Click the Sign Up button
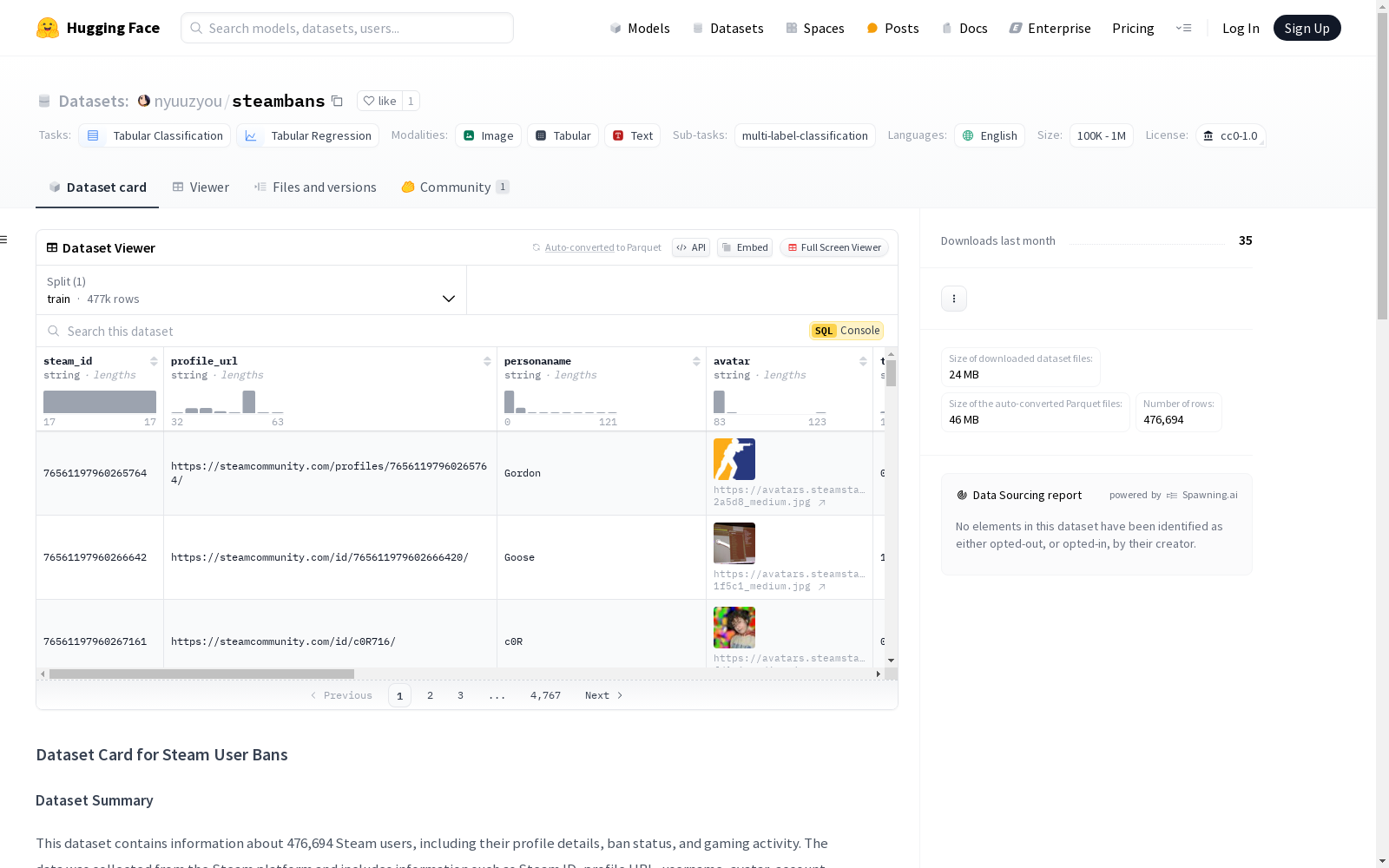The width and height of the screenshot is (1389, 868). pos(1307,28)
